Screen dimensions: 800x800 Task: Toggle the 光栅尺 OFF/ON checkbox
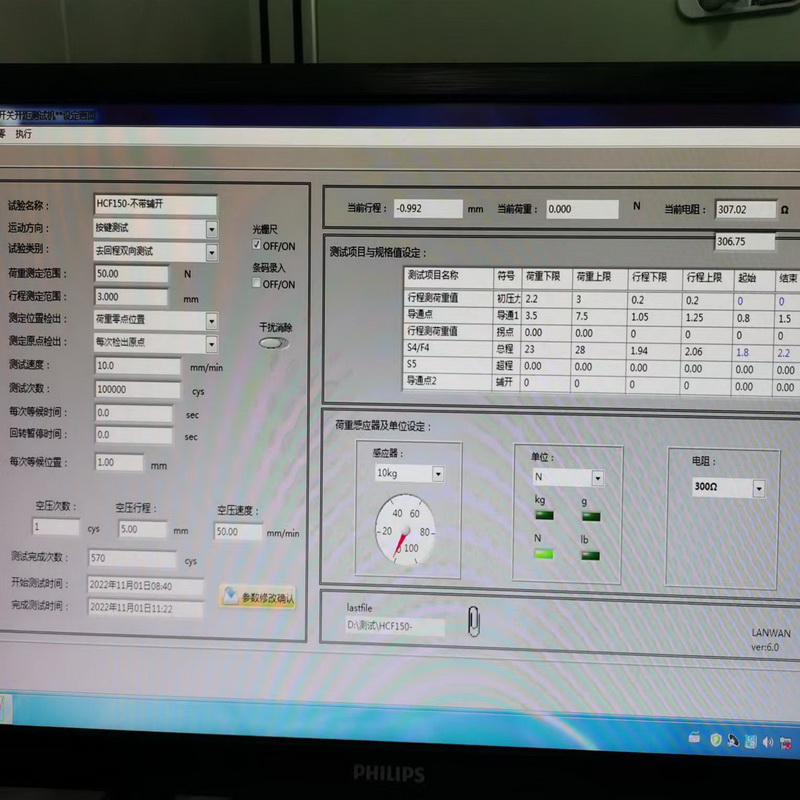tap(258, 245)
